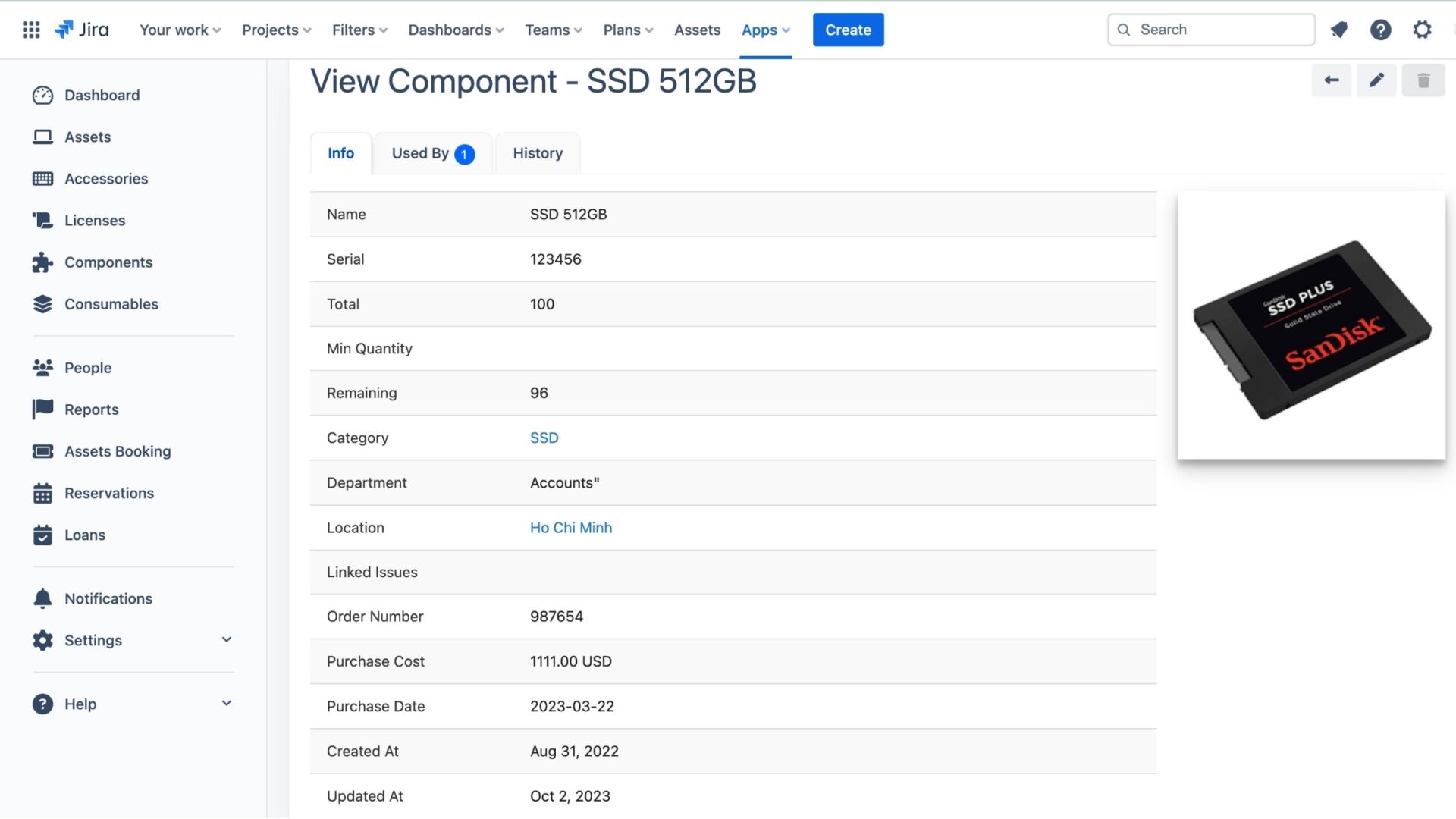Click the Ho Chi Minh location link
Image resolution: width=1456 pixels, height=819 pixels.
pos(571,527)
